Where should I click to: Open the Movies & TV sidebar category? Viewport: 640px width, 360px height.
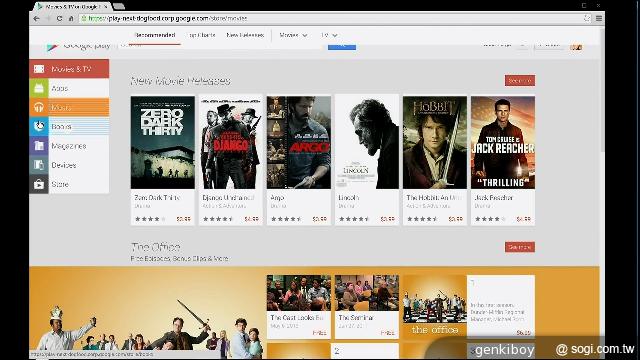point(69,69)
